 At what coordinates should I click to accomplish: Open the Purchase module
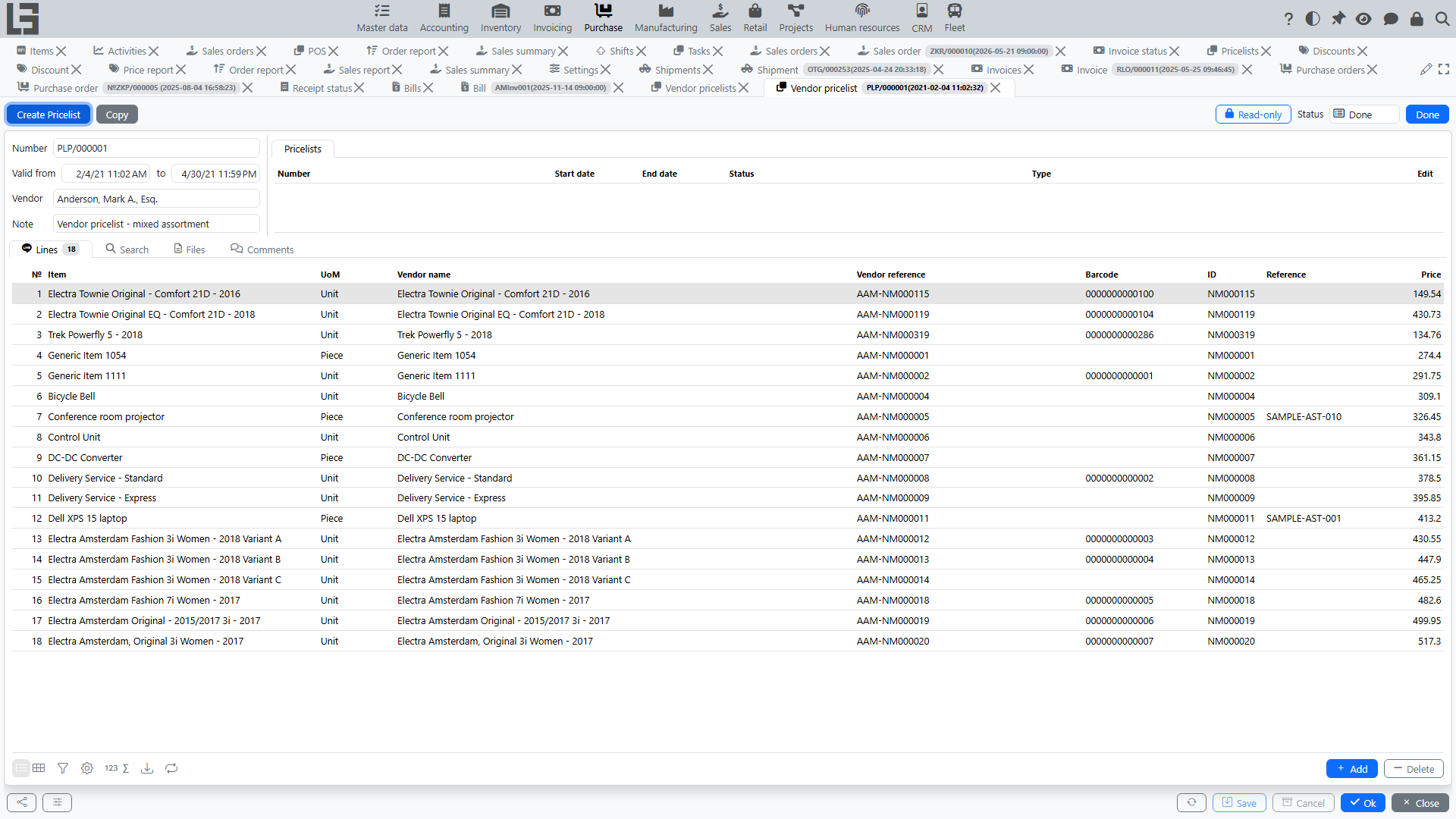click(603, 18)
